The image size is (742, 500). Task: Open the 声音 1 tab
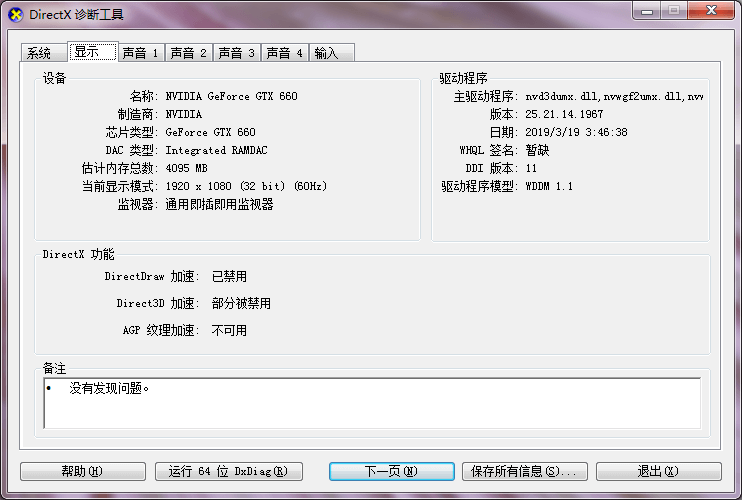click(x=141, y=53)
